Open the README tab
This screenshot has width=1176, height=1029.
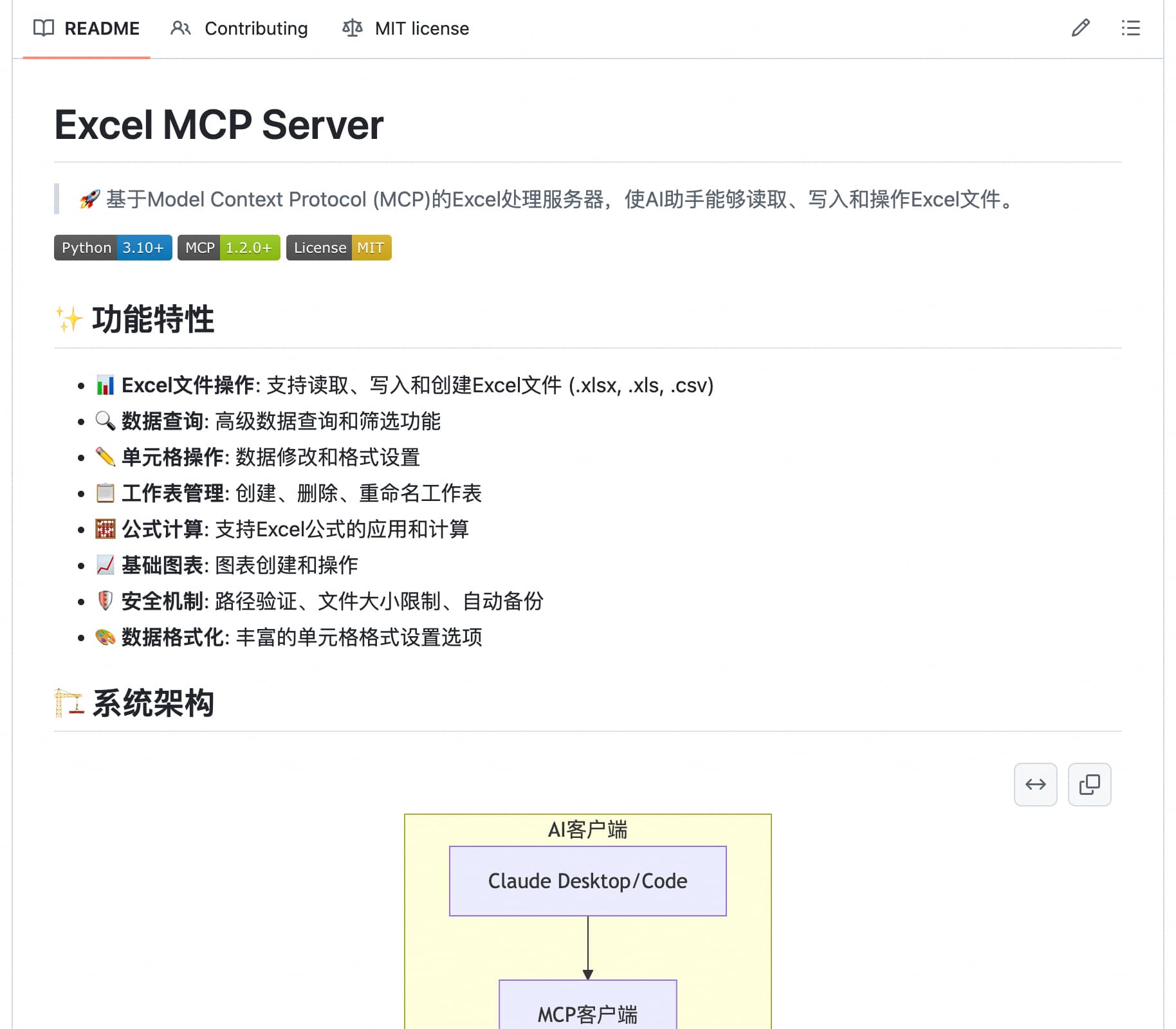[86, 28]
